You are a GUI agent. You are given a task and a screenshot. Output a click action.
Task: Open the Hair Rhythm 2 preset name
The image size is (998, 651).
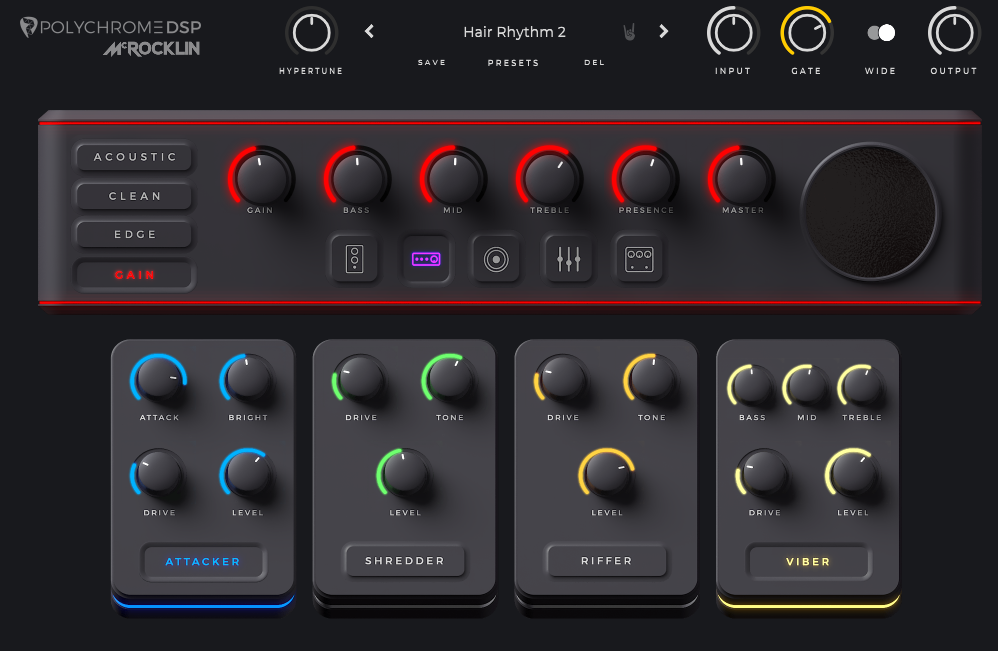pyautogui.click(x=514, y=32)
